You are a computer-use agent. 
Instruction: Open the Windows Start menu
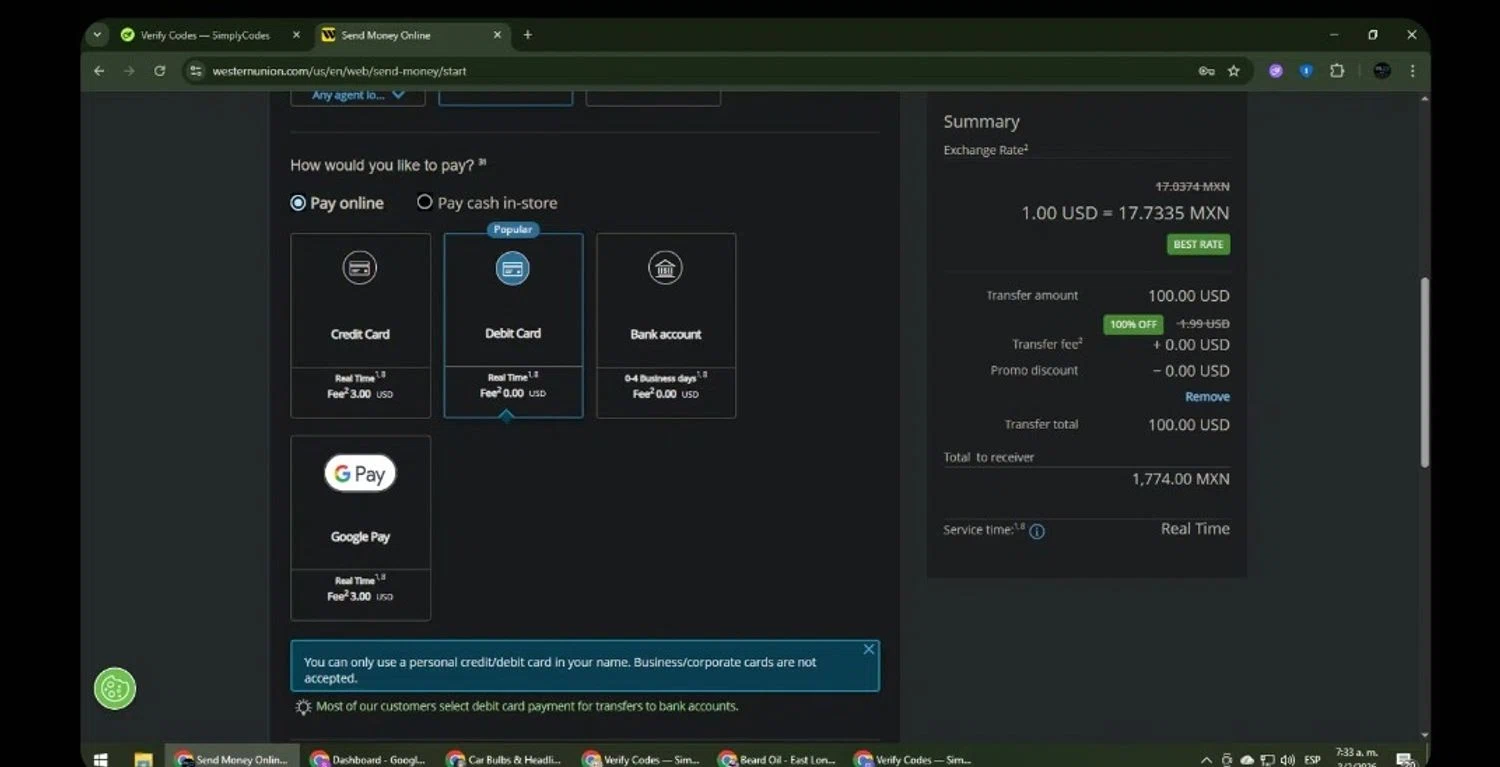point(100,759)
